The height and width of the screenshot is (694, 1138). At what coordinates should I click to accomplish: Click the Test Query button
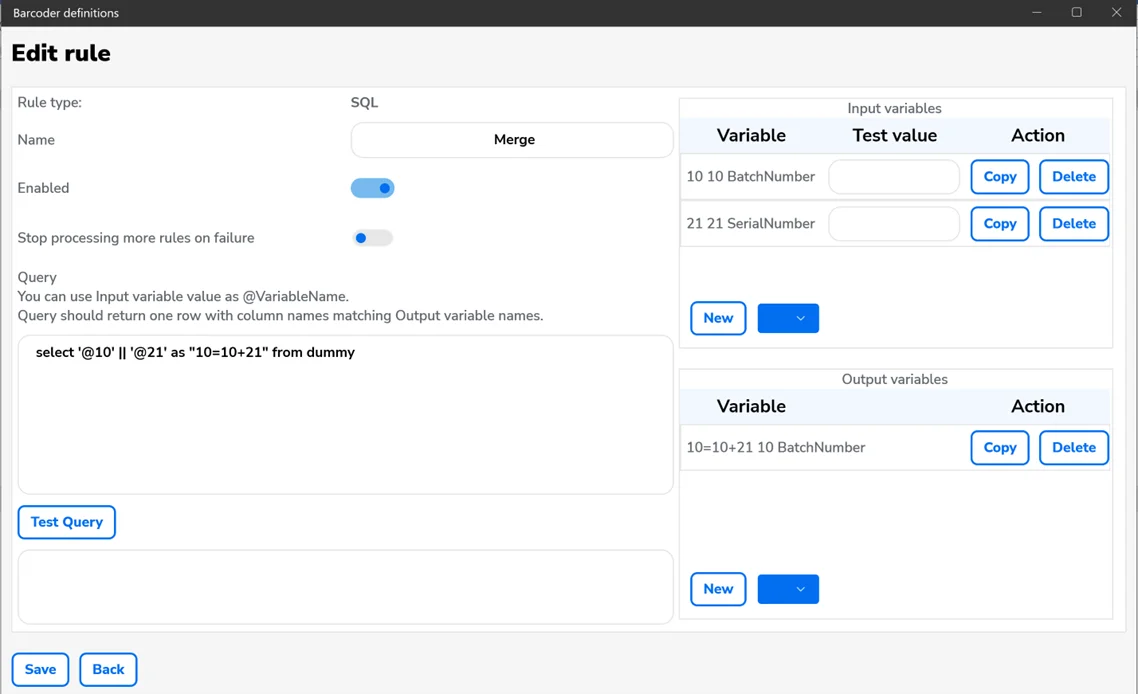66,522
